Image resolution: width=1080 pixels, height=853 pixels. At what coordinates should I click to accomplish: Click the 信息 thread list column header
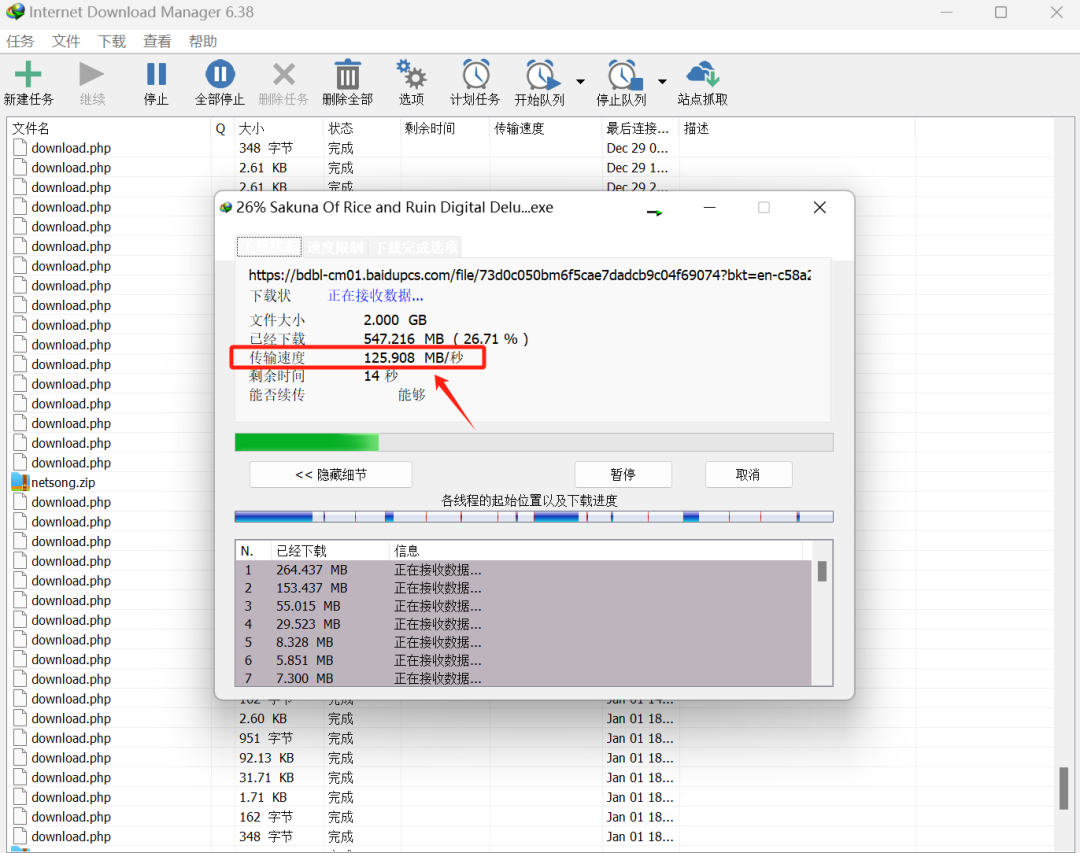tap(596, 551)
